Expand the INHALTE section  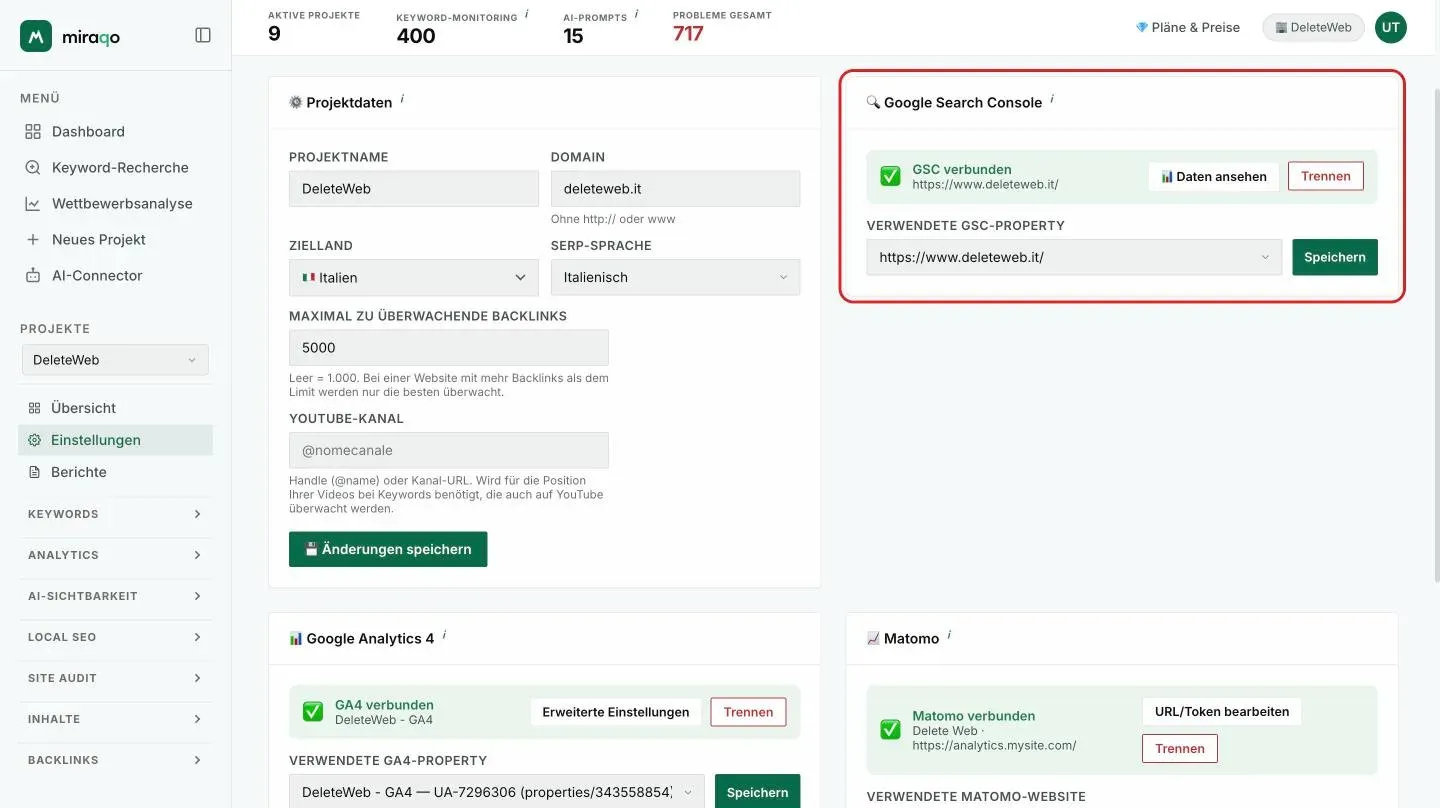(x=115, y=719)
